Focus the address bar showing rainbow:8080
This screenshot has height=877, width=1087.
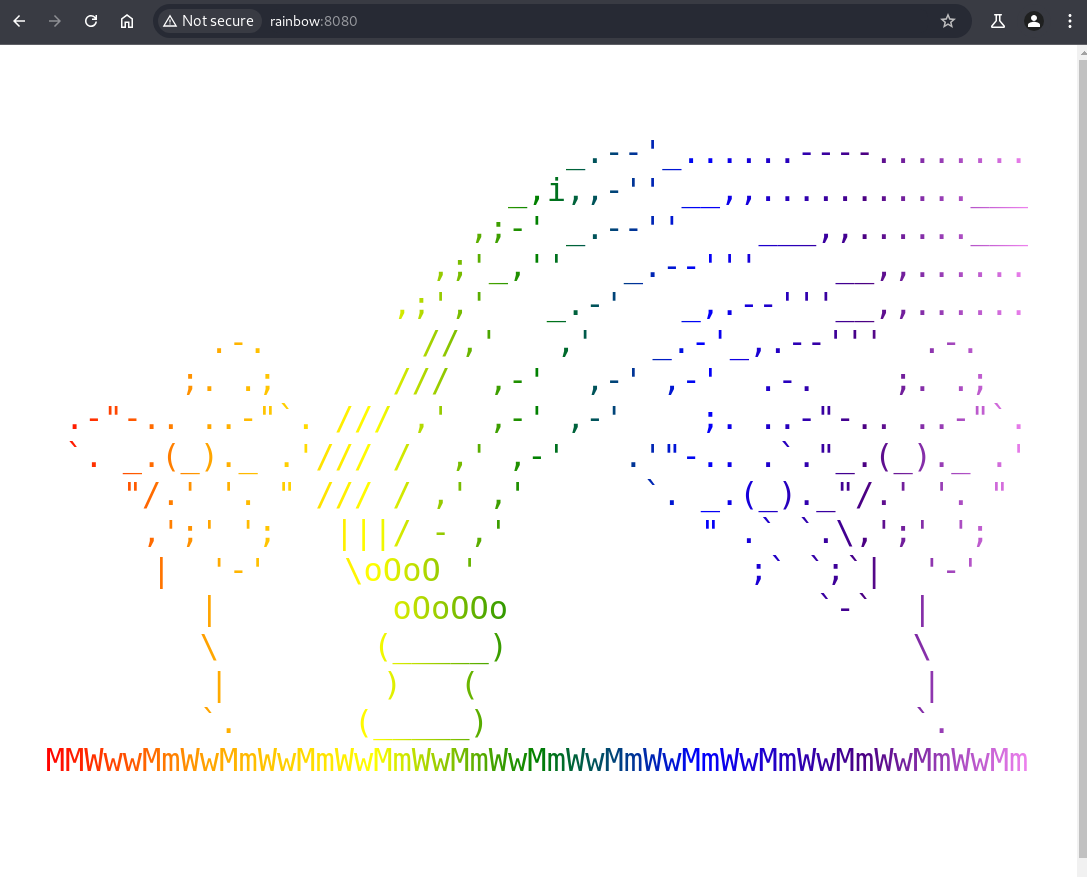[562, 21]
